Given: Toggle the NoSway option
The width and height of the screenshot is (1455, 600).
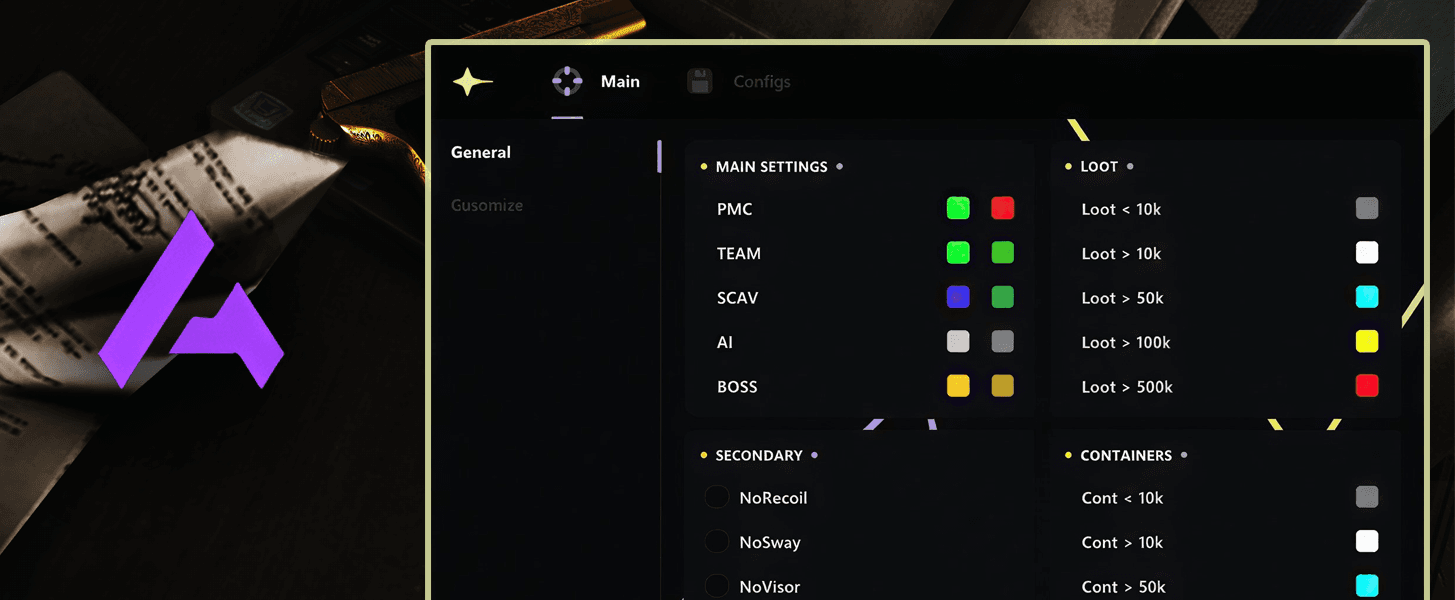Looking at the screenshot, I should tap(717, 542).
